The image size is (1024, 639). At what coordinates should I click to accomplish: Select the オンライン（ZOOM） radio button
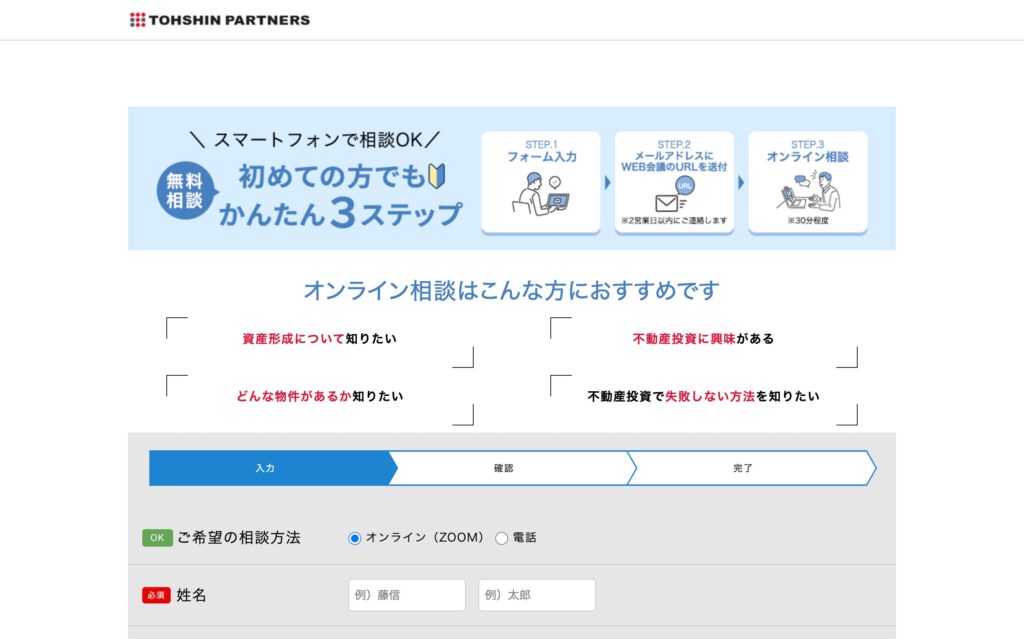tap(354, 538)
